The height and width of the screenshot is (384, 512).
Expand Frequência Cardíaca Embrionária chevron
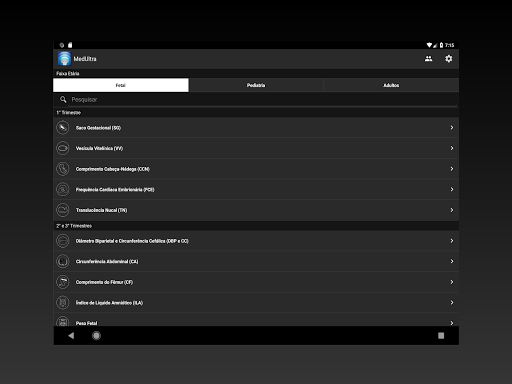pos(452,189)
